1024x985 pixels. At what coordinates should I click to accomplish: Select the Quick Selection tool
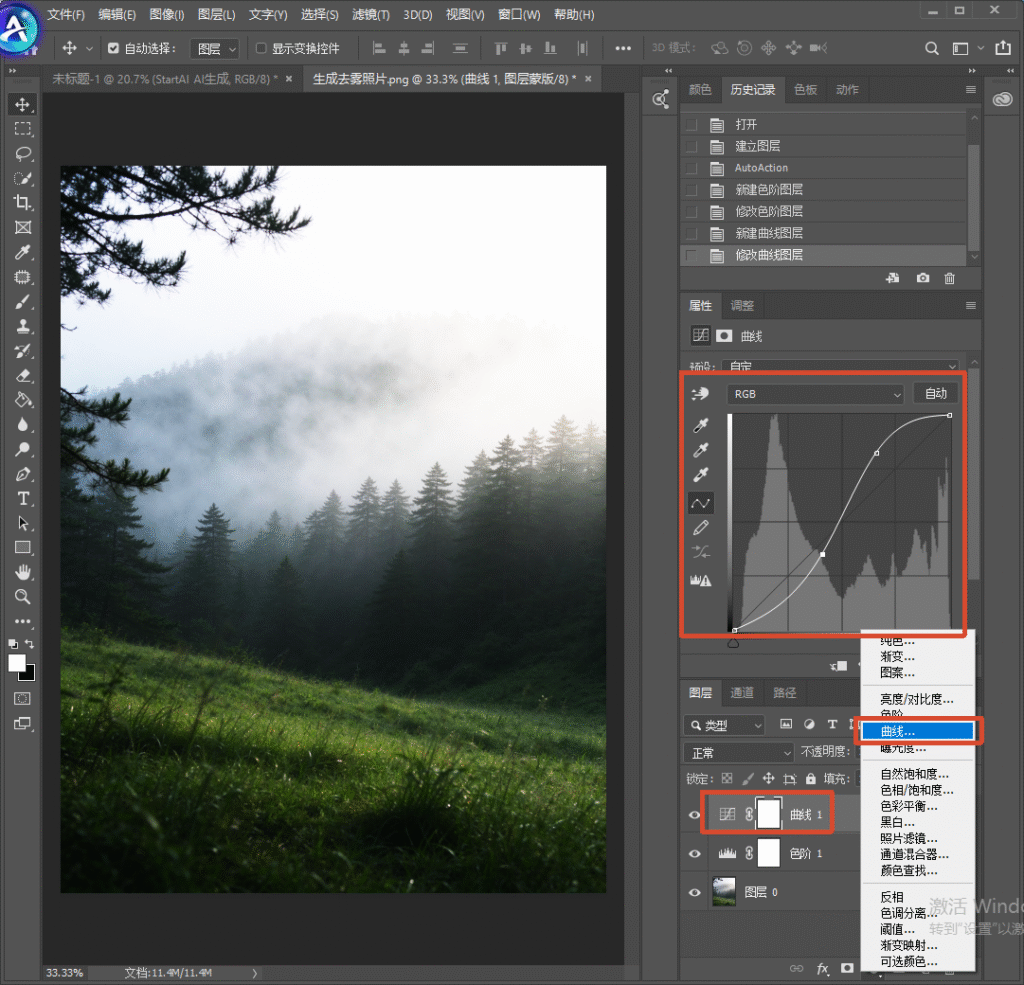coord(23,178)
